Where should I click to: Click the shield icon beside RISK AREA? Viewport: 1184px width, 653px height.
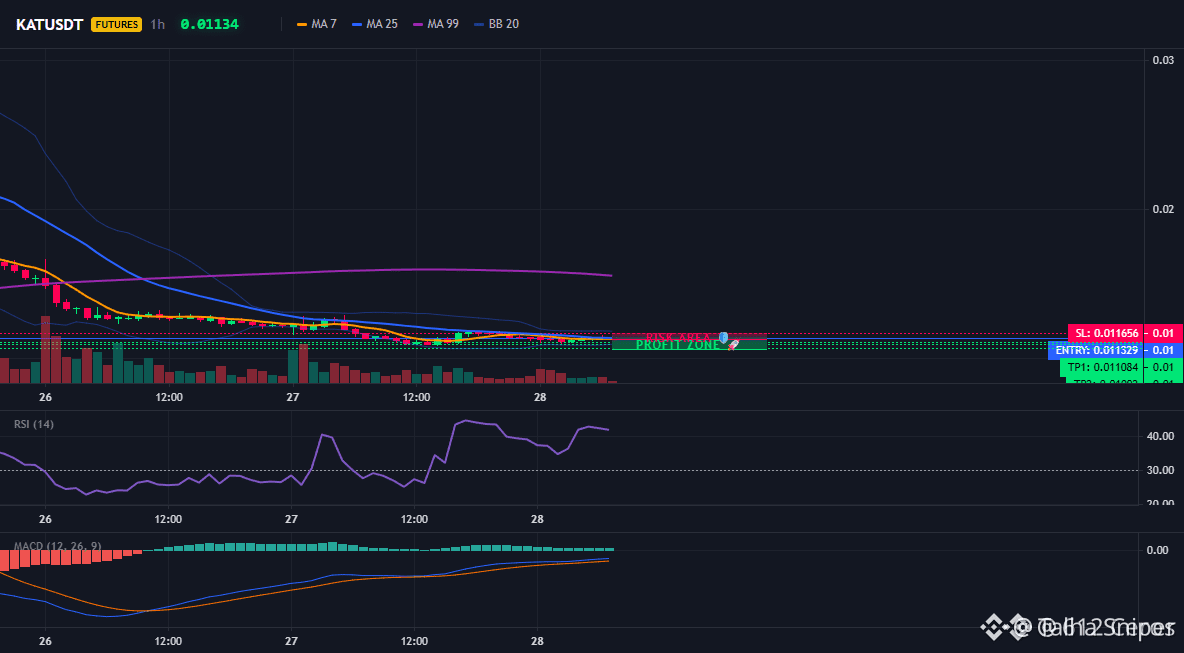tap(723, 337)
